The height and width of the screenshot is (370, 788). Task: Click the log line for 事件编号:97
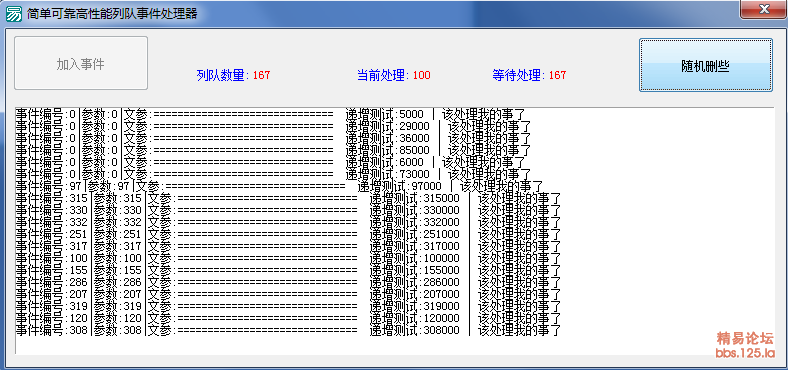click(279, 187)
